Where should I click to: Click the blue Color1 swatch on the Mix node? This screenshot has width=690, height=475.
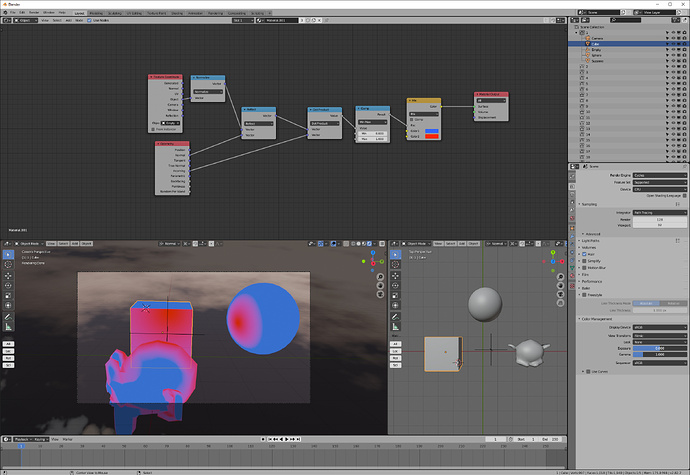432,131
